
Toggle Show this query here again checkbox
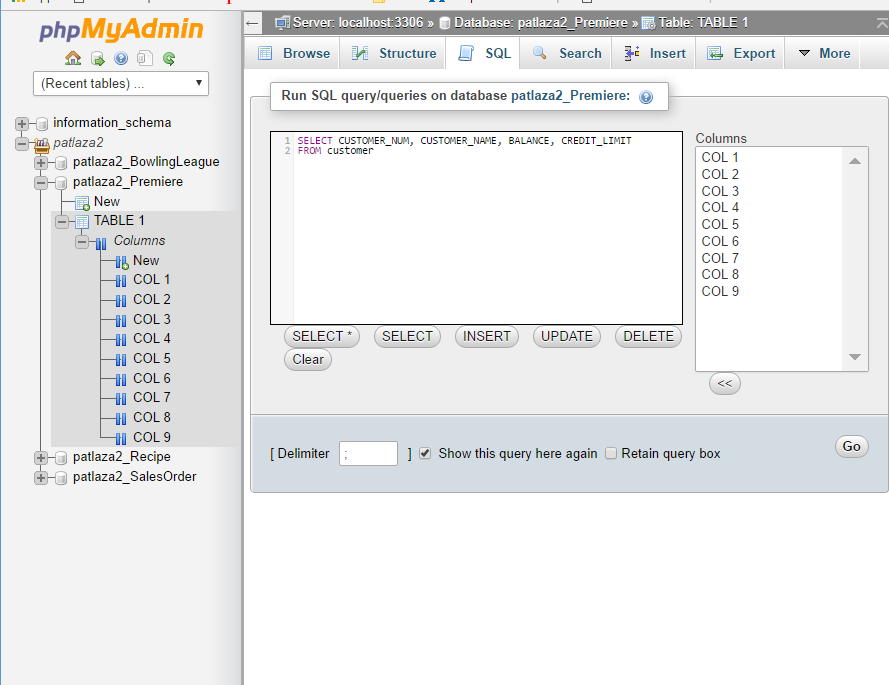click(425, 453)
